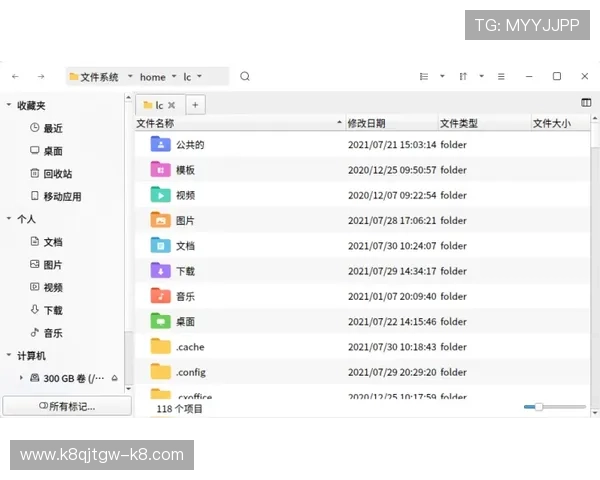The width and height of the screenshot is (600, 480).
Task: Collapse the 计算机 section
Action: point(9,355)
